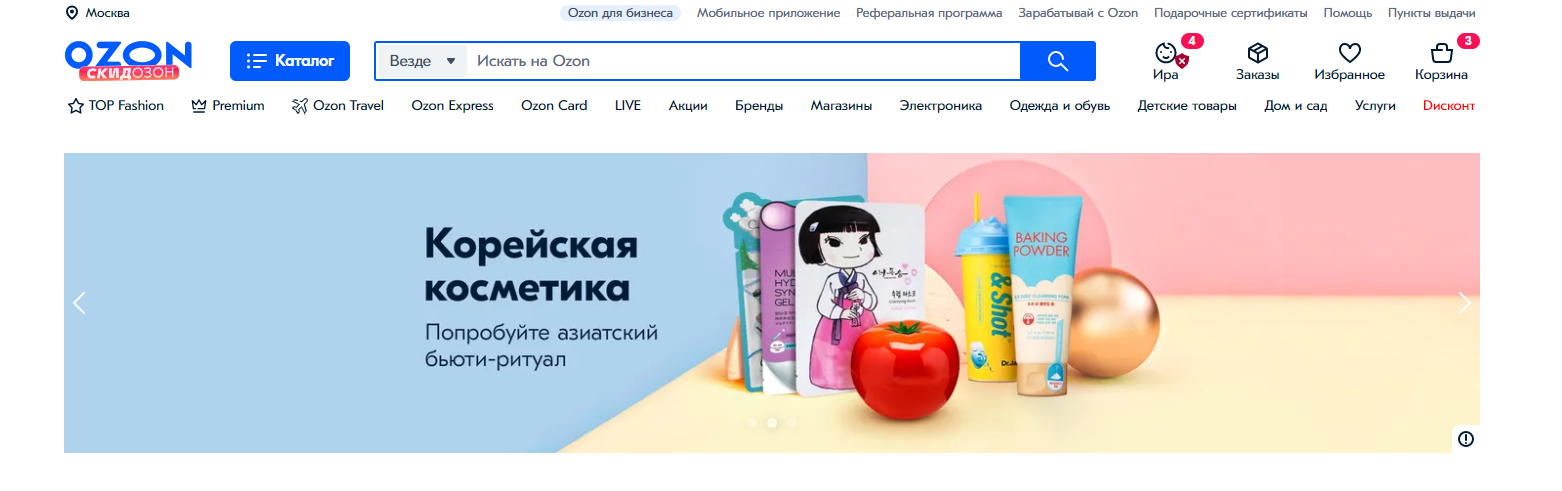Select the first banner carousel dot

click(x=751, y=423)
